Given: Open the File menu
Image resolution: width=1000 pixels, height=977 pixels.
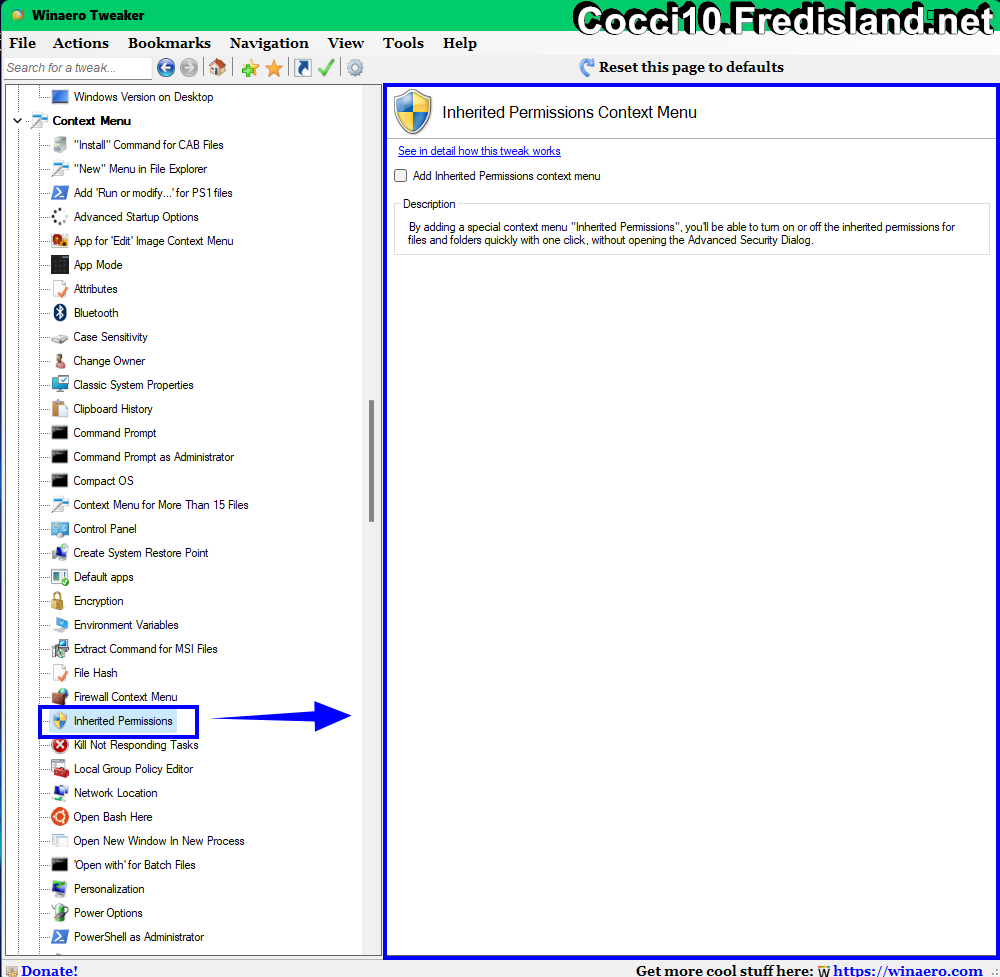Looking at the screenshot, I should [22, 43].
